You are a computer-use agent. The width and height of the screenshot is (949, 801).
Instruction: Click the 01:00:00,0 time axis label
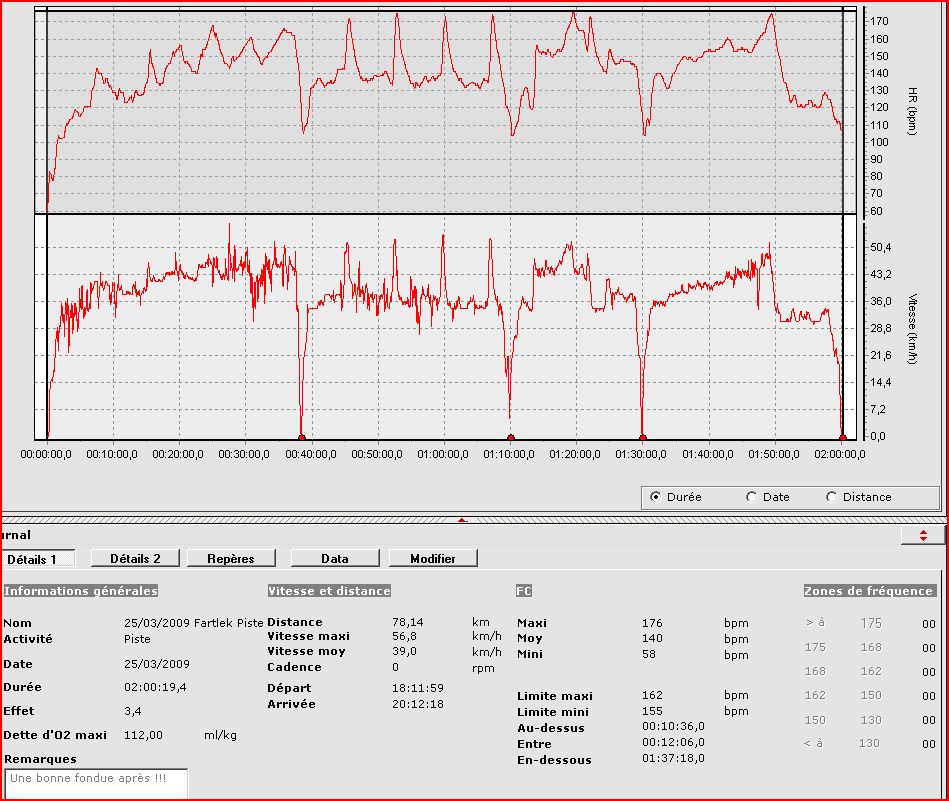(x=442, y=454)
